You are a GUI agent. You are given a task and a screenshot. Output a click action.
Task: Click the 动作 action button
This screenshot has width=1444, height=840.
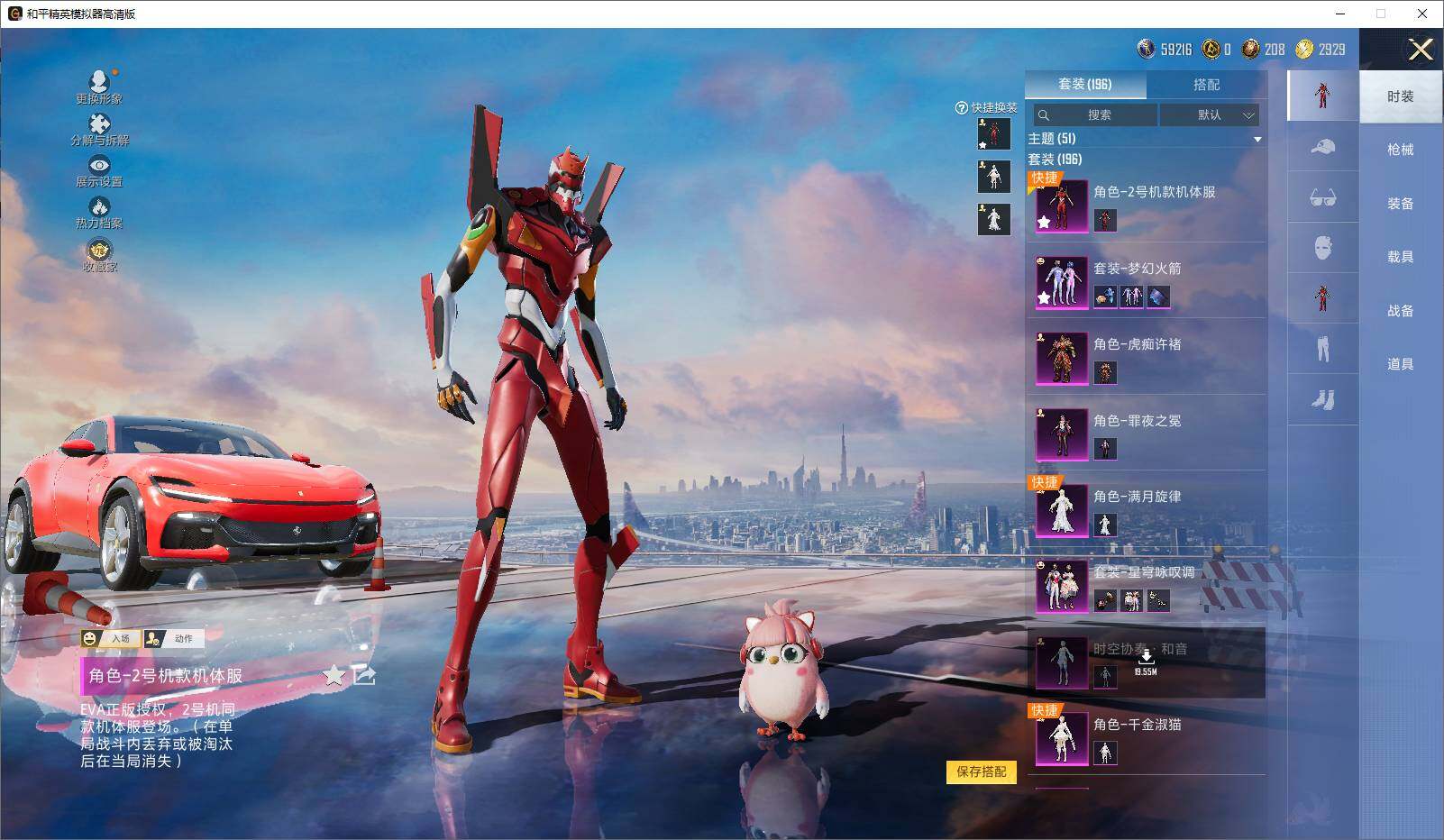pos(174,638)
